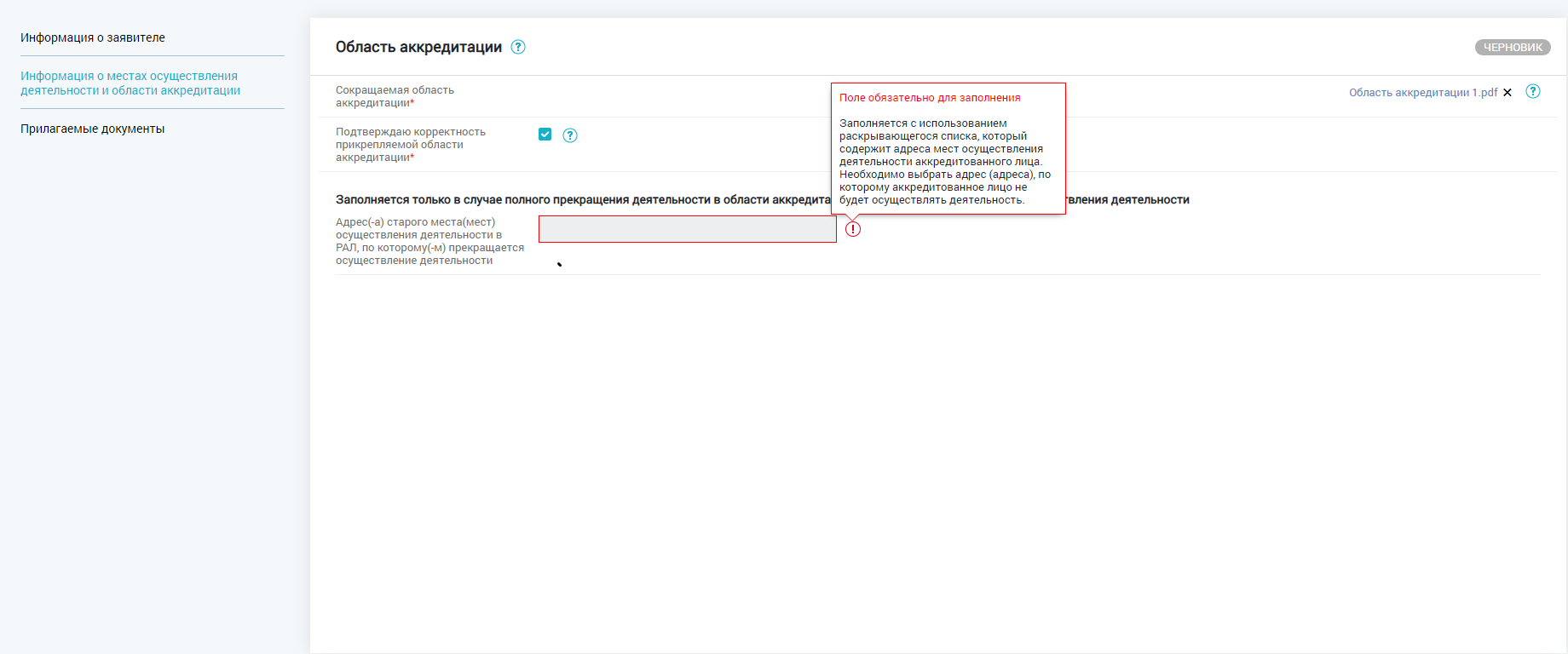Click the ЧЕРНОВИК status badge
Image resolution: width=1568 pixels, height=654 pixels.
(x=1513, y=48)
